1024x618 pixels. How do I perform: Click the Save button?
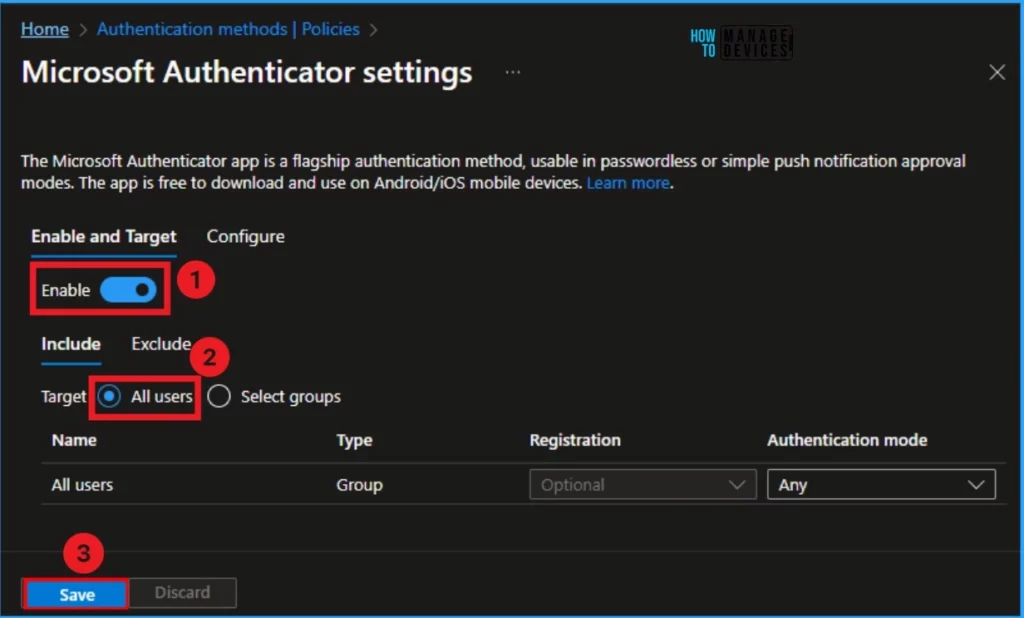point(77,594)
